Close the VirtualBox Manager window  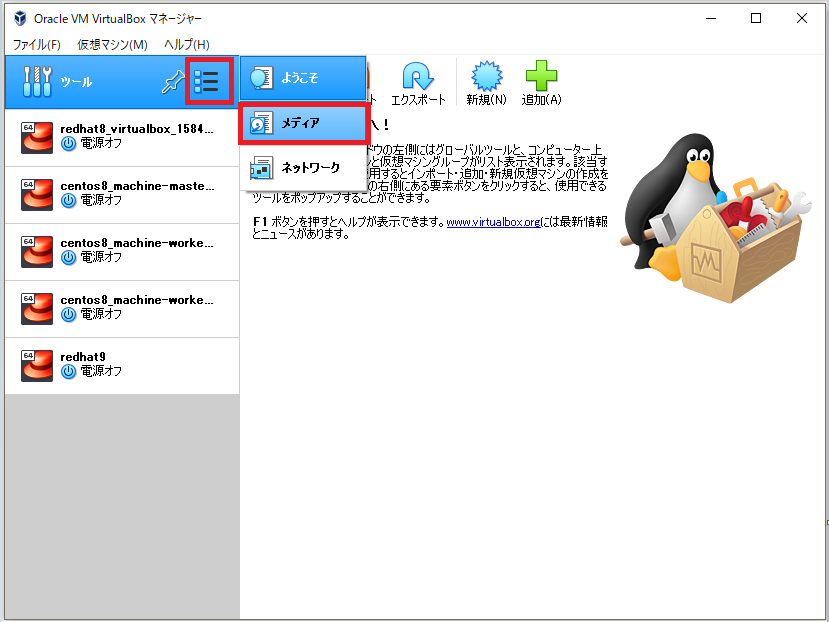tap(802, 18)
